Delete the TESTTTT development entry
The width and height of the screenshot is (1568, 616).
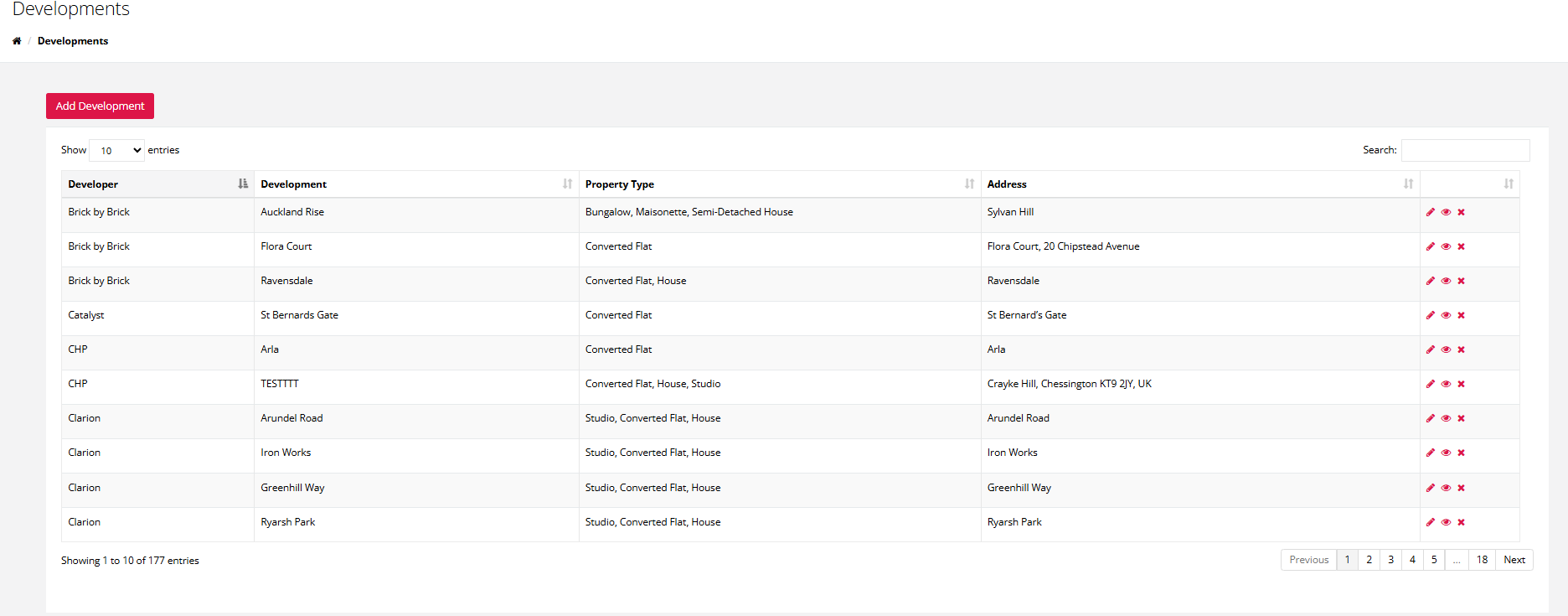click(1461, 384)
